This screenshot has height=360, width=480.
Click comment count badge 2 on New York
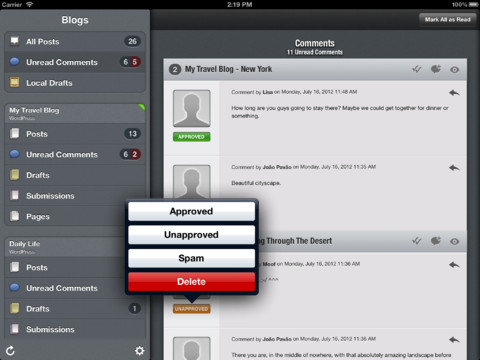[175, 69]
